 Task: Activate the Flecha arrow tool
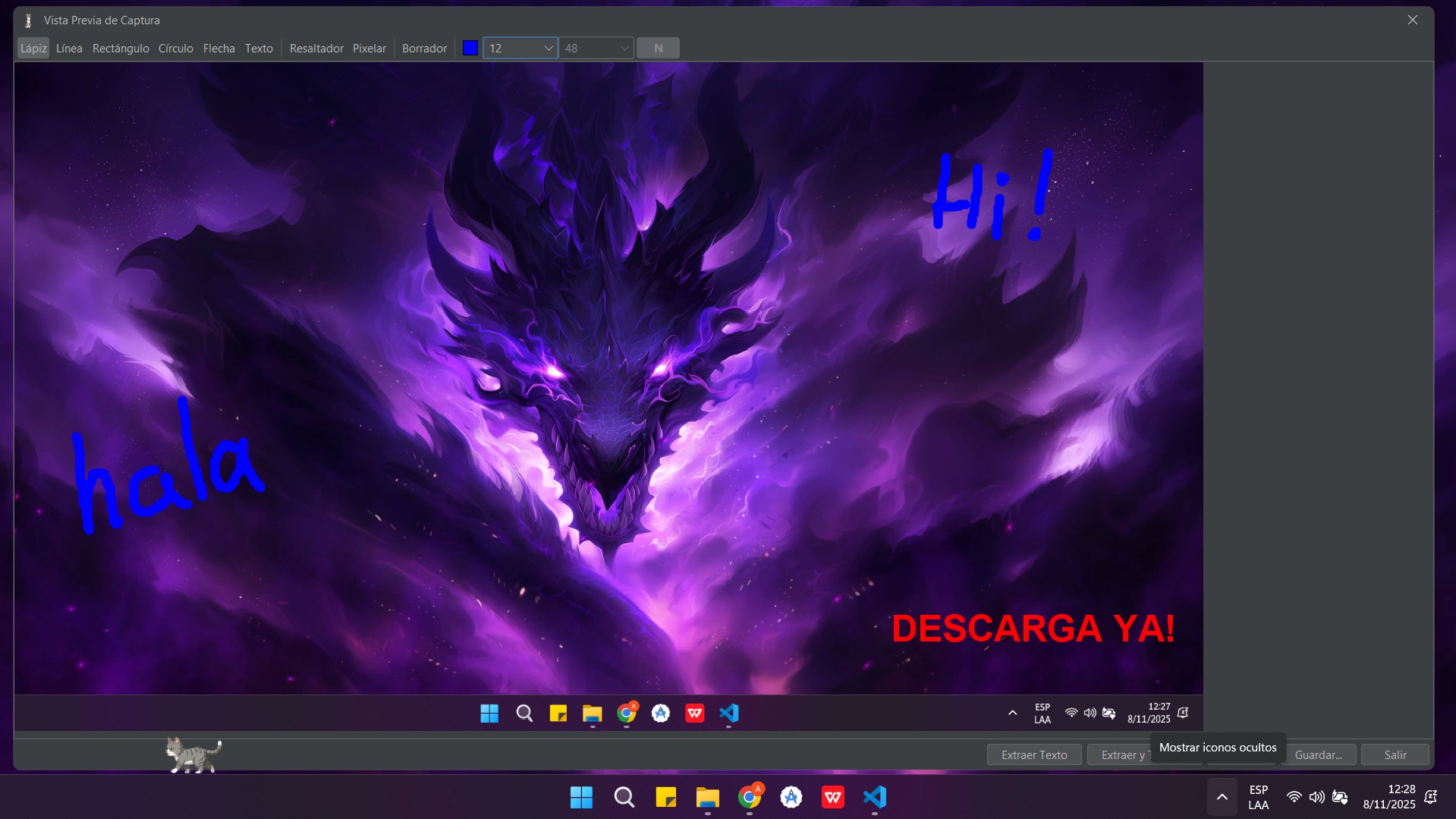219,49
